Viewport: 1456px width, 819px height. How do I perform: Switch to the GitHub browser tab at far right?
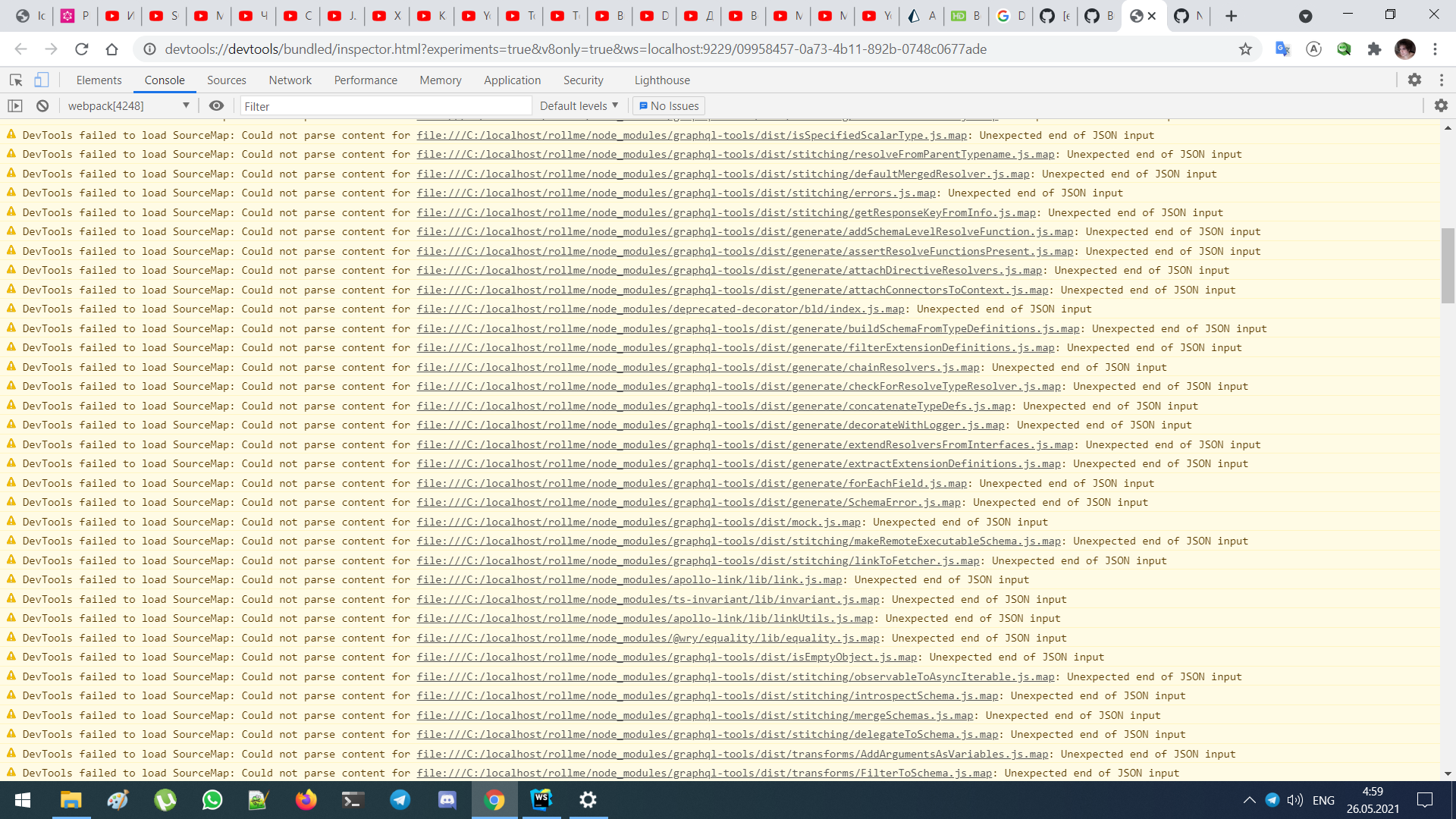(x=1188, y=16)
